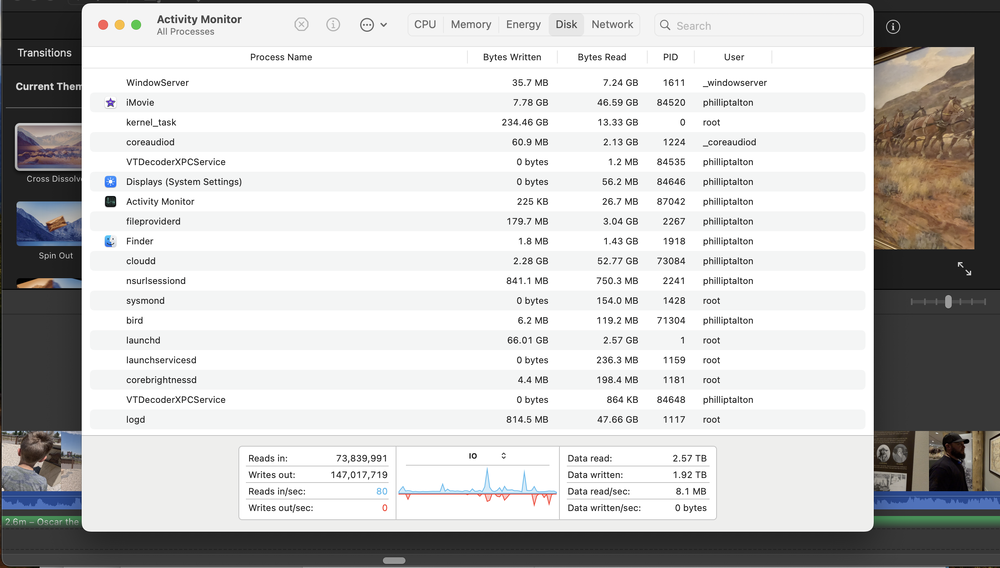Click the 234.46 GB bytes written value

[x=524, y=122]
